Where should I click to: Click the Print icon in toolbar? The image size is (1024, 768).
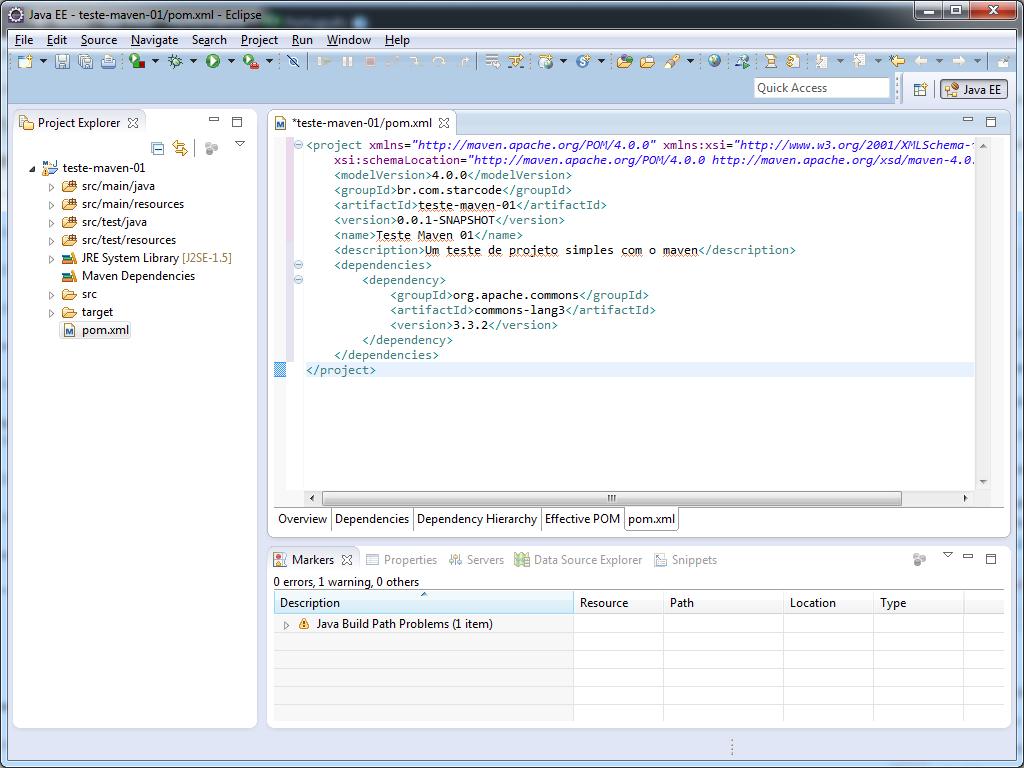(108, 61)
